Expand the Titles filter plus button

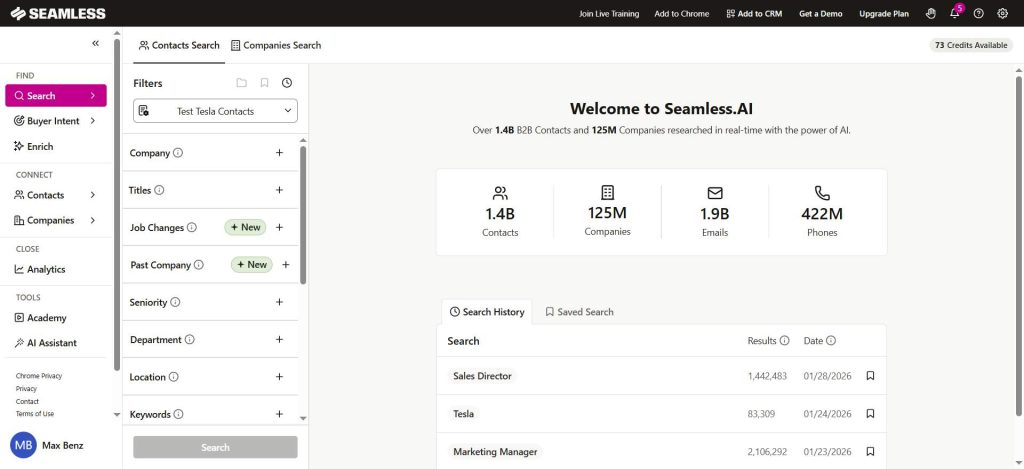pyautogui.click(x=280, y=190)
